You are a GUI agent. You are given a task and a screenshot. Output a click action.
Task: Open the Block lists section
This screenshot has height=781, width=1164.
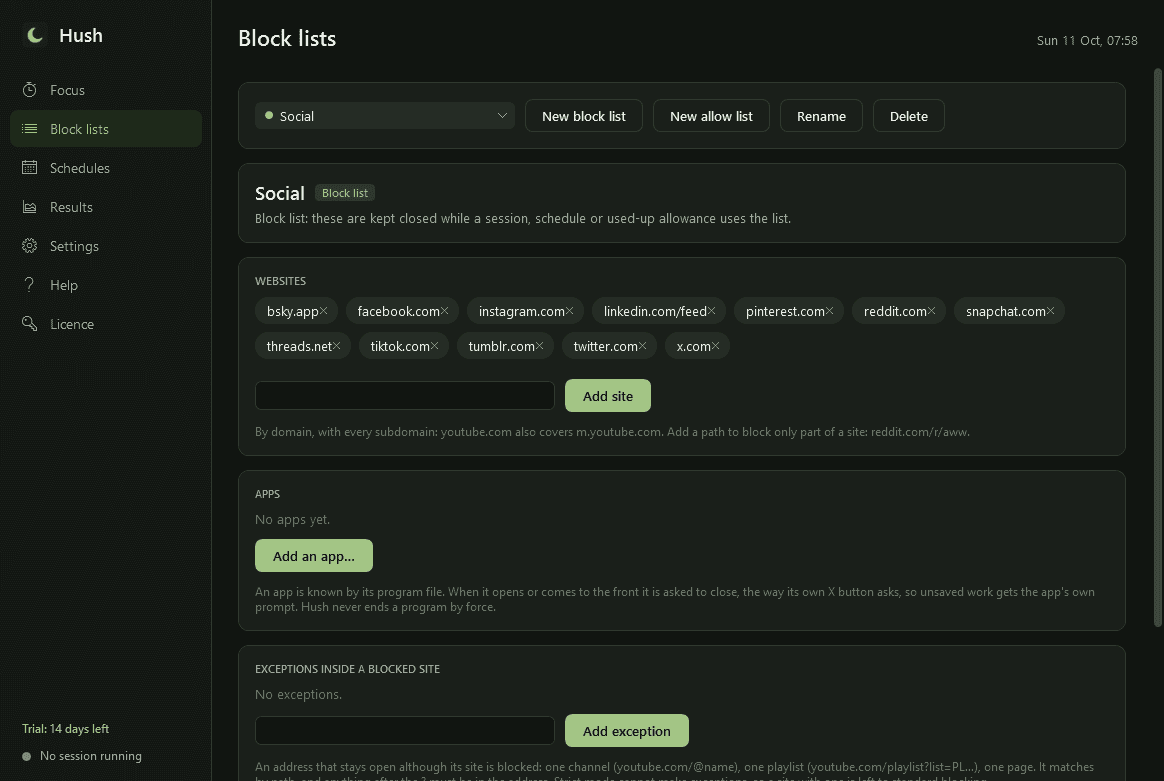click(x=106, y=129)
